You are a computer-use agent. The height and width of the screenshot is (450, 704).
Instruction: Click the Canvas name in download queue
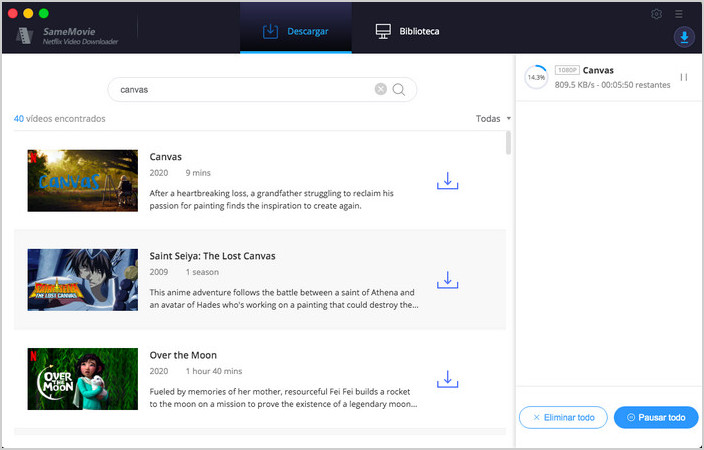click(598, 70)
